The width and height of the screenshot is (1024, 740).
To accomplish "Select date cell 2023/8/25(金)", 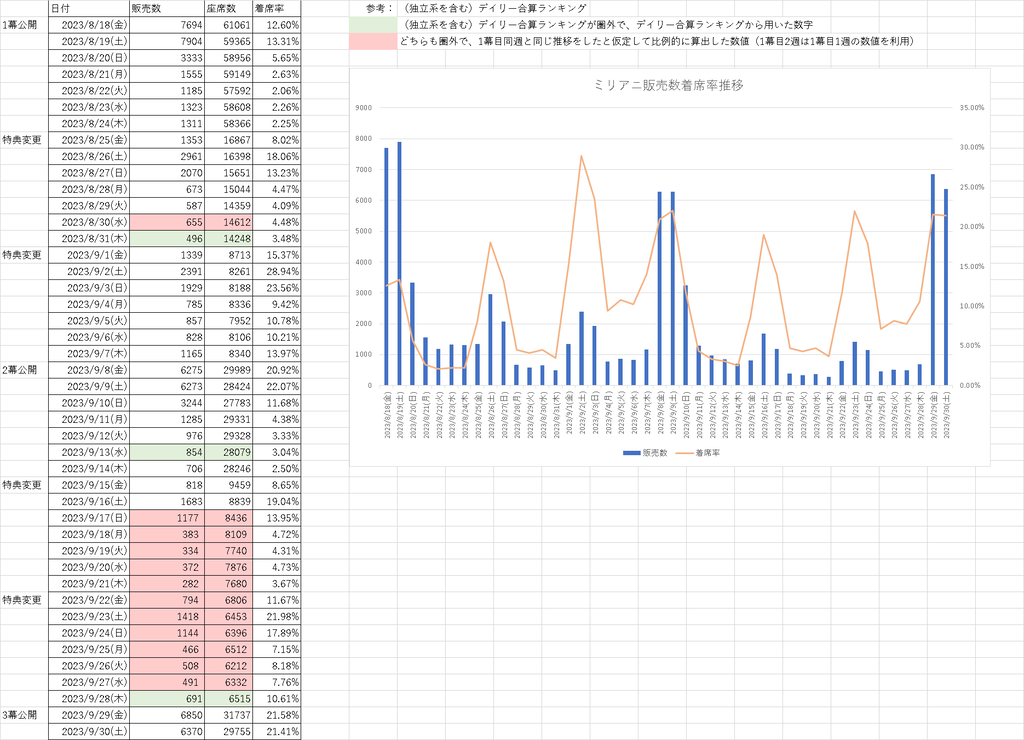I will coord(89,140).
